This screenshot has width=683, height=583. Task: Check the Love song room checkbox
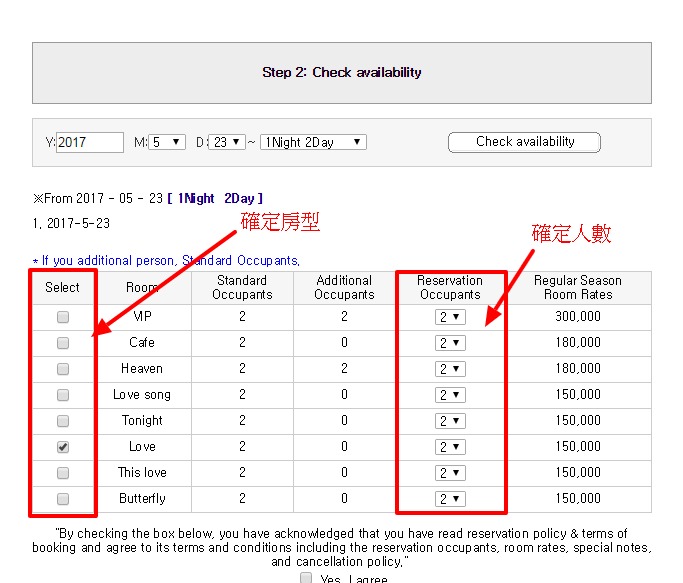[63, 395]
